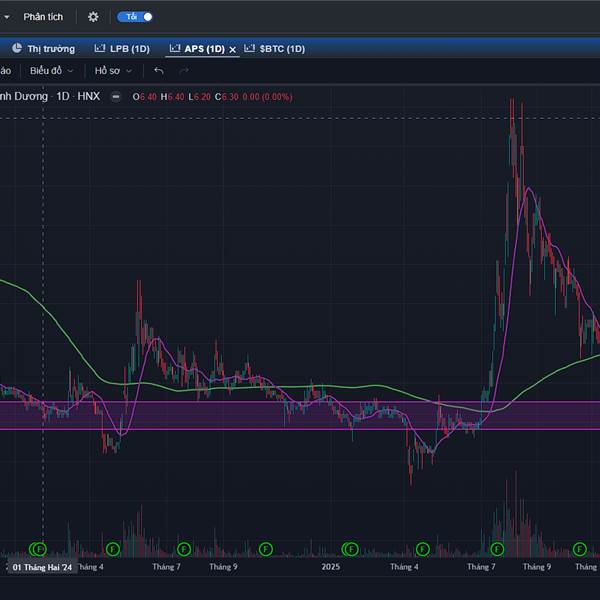Toggle the dark mode switch "Tối"

click(135, 17)
